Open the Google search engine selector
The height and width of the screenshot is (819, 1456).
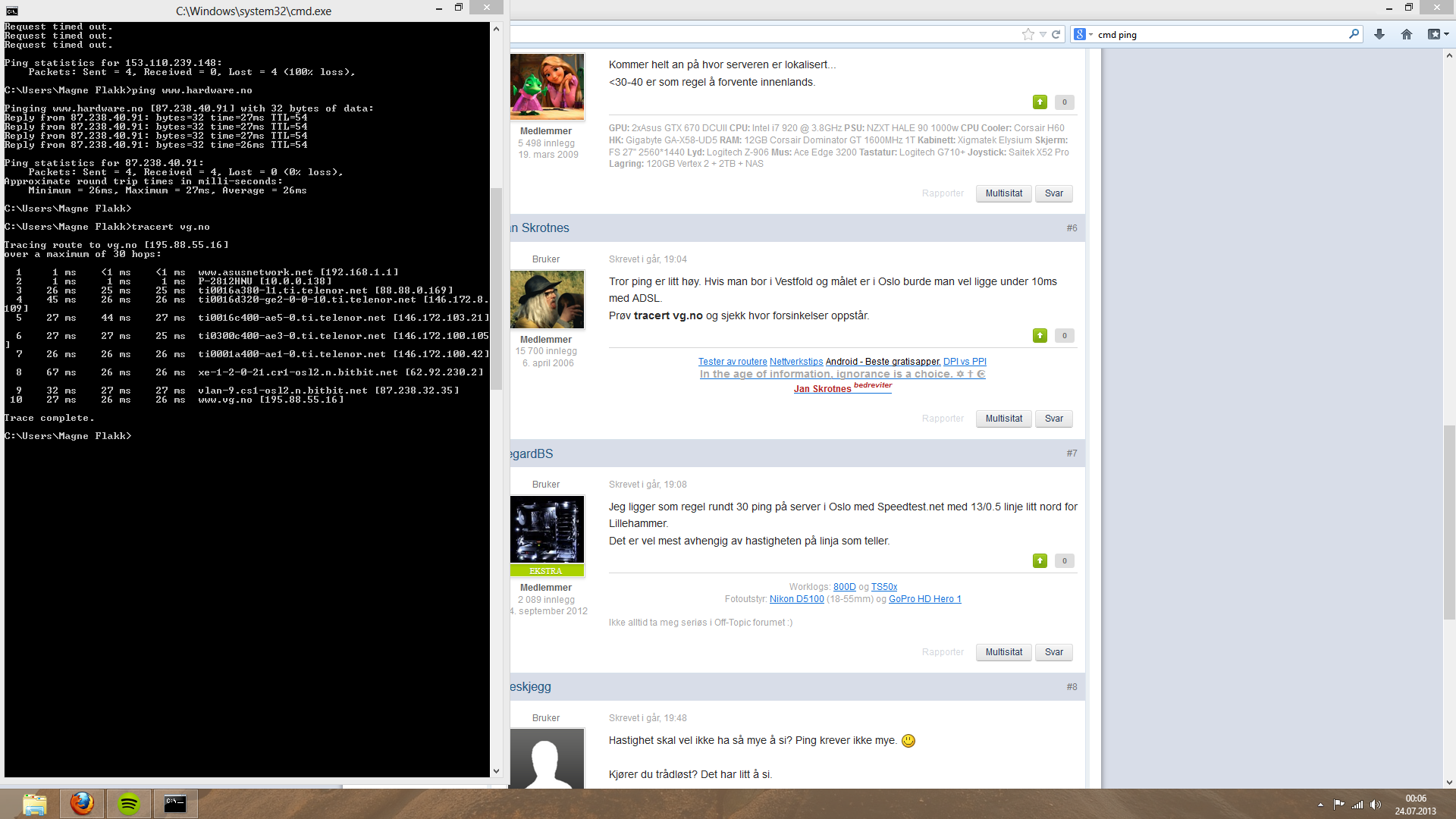(1083, 34)
